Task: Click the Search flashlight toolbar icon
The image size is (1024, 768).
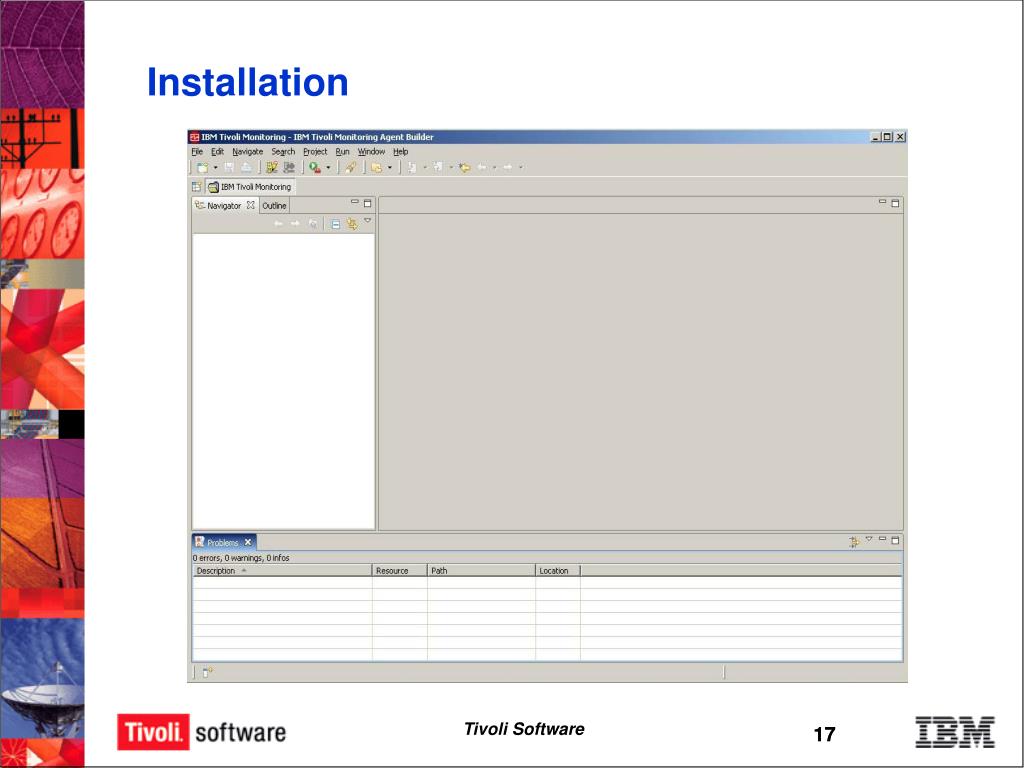Action: (351, 168)
